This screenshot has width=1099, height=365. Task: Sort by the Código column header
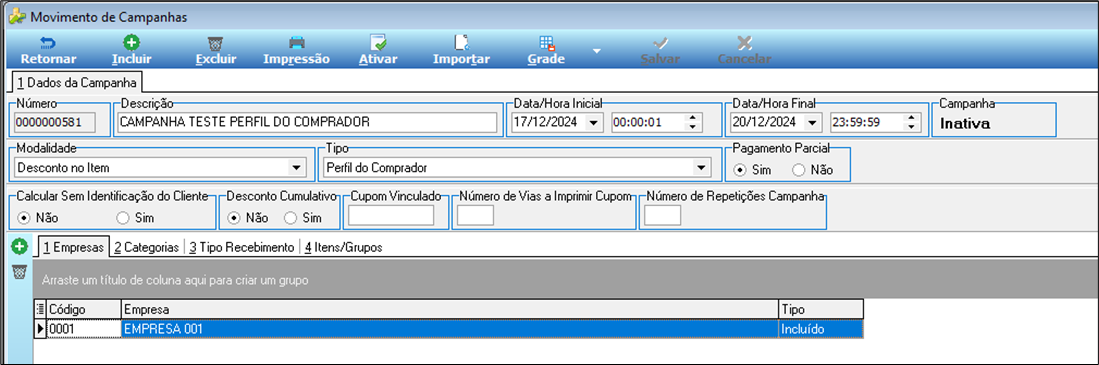[83, 309]
